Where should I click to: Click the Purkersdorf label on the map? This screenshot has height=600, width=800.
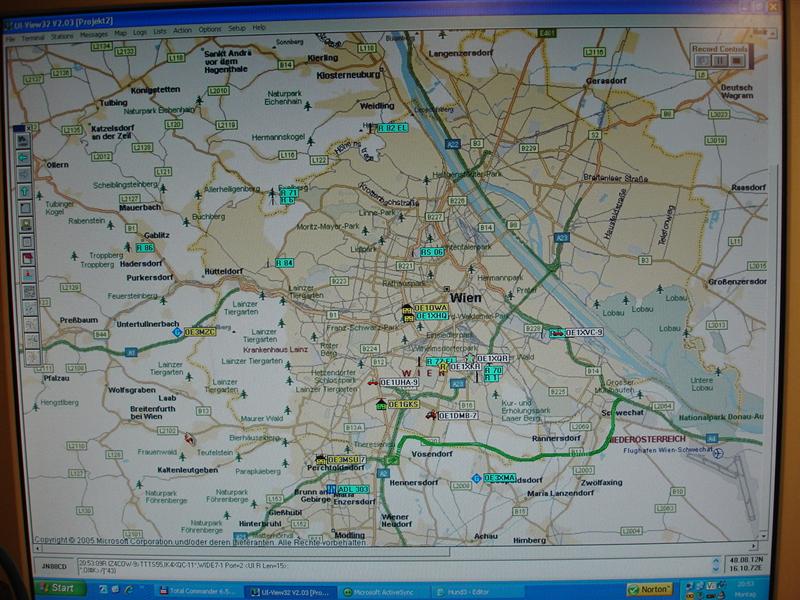149,278
